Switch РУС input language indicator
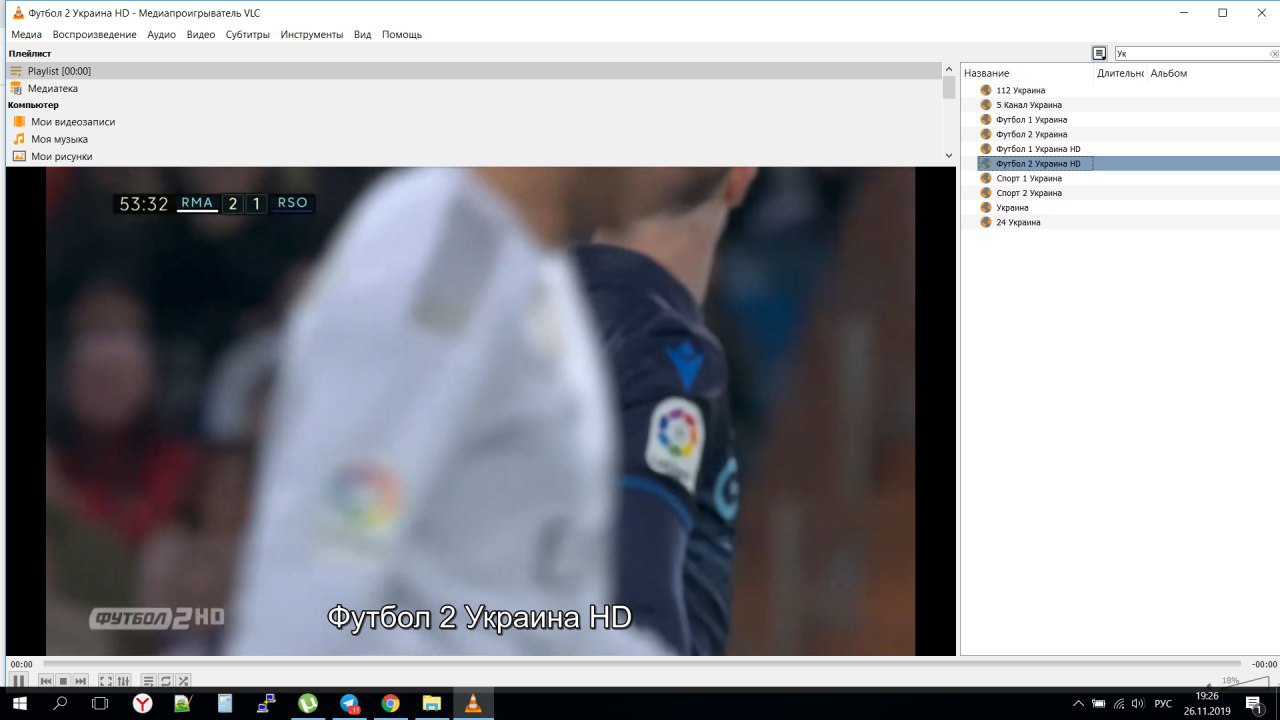Image resolution: width=1280 pixels, height=720 pixels. pos(1163,704)
